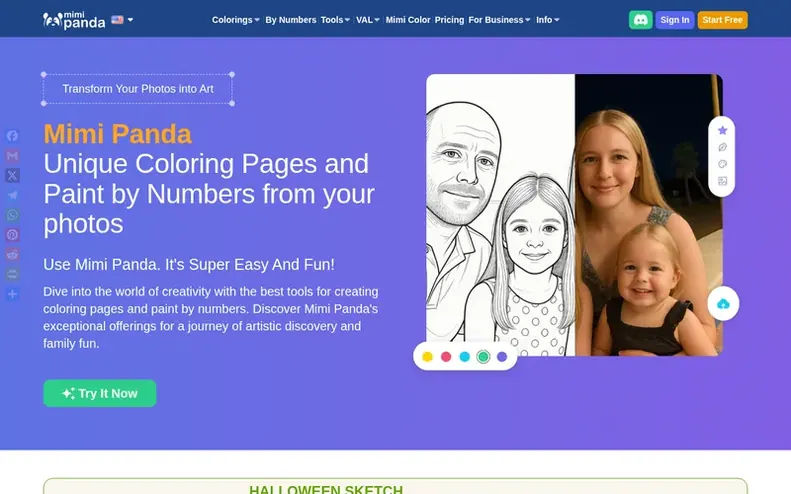Click Transform Your Photos into Art box
Screen dimensions: 791x494
click(x=138, y=89)
